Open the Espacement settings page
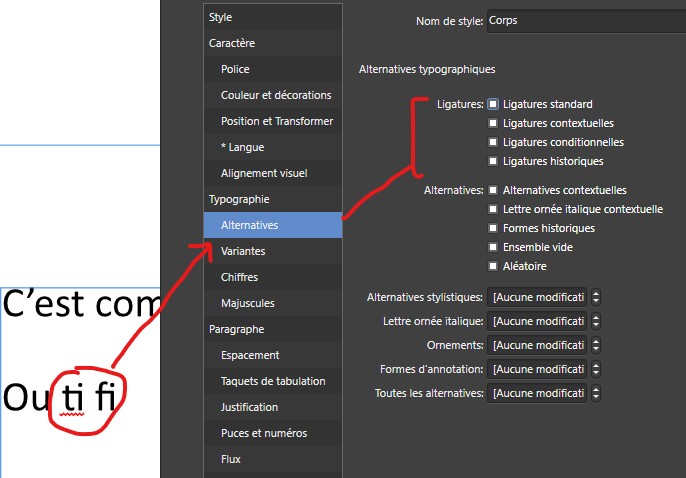The height and width of the screenshot is (478, 686). tap(273, 356)
